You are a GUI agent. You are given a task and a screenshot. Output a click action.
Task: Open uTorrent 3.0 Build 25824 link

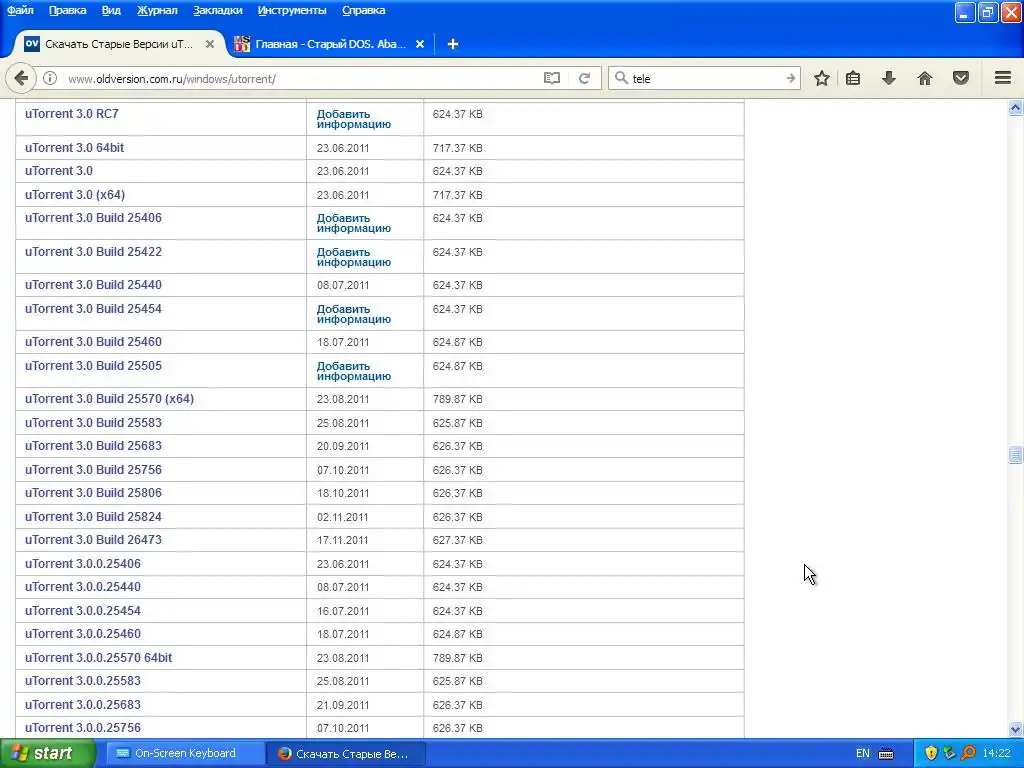point(93,517)
